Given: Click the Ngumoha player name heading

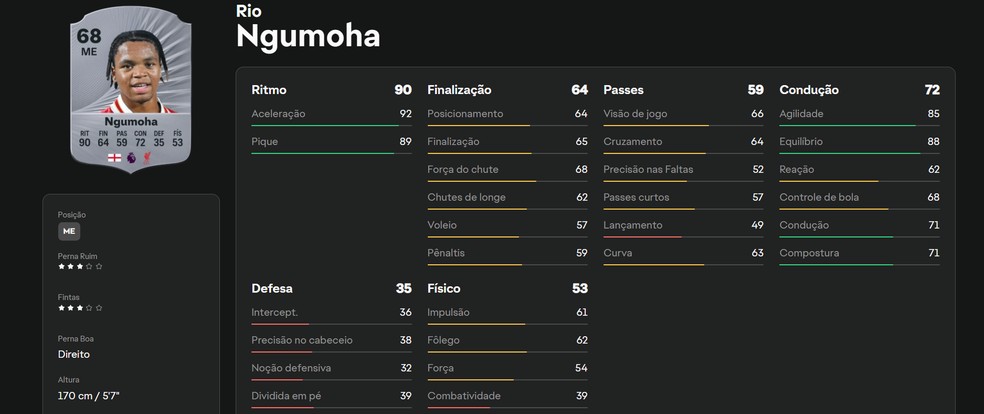Looking at the screenshot, I should [x=308, y=36].
